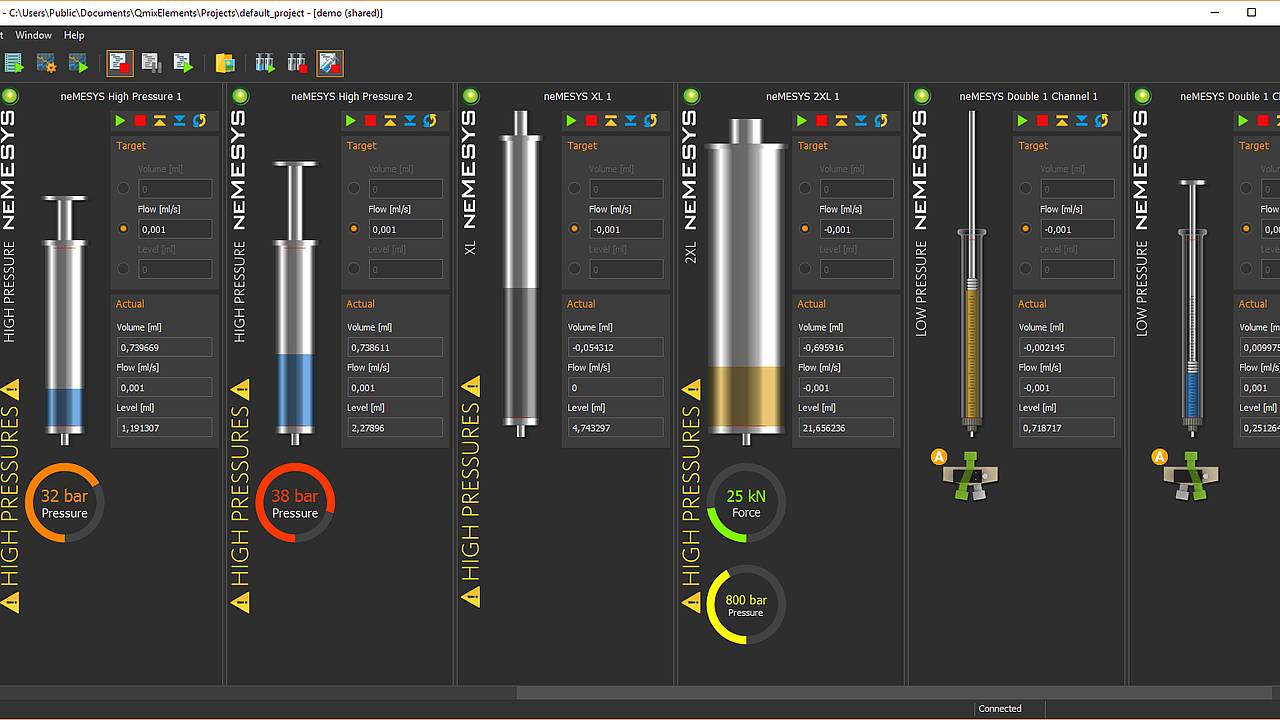Stop the neMESYS High Pressure 1 pump
1280x720 pixels.
(x=140, y=121)
